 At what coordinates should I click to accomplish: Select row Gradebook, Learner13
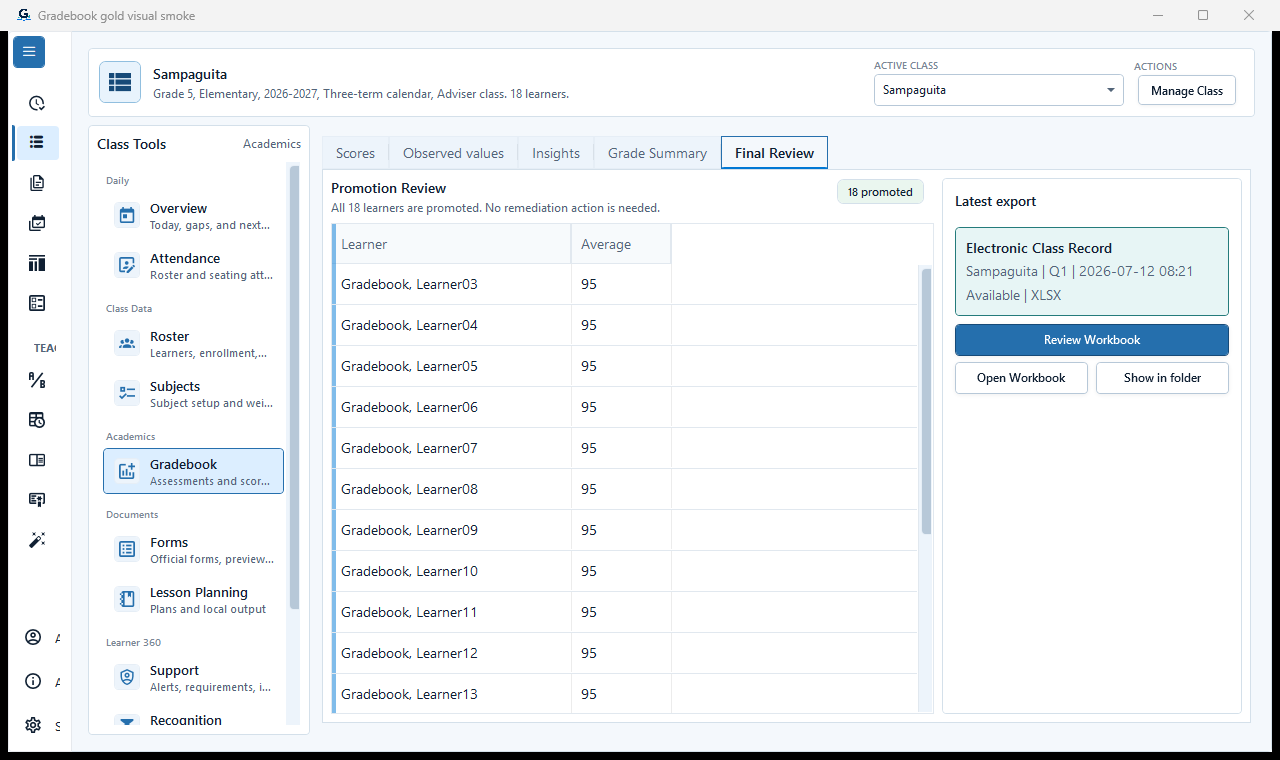[x=625, y=694]
